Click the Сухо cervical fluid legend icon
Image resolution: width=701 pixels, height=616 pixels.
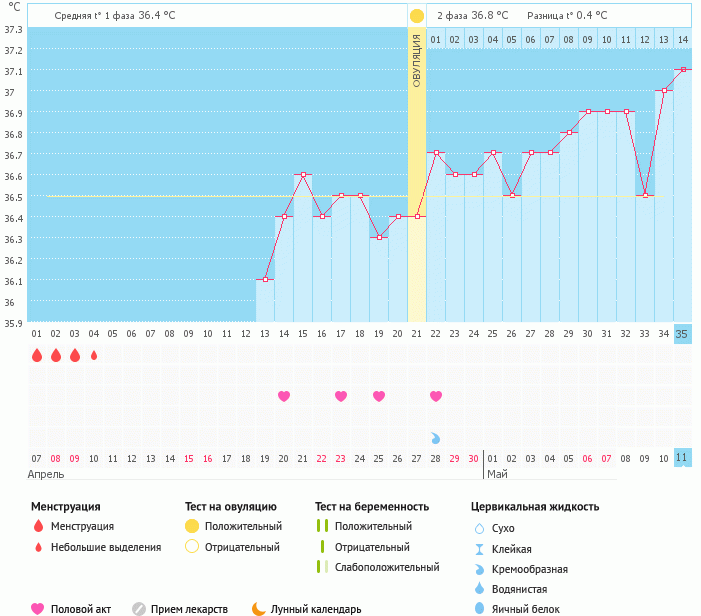tap(479, 528)
